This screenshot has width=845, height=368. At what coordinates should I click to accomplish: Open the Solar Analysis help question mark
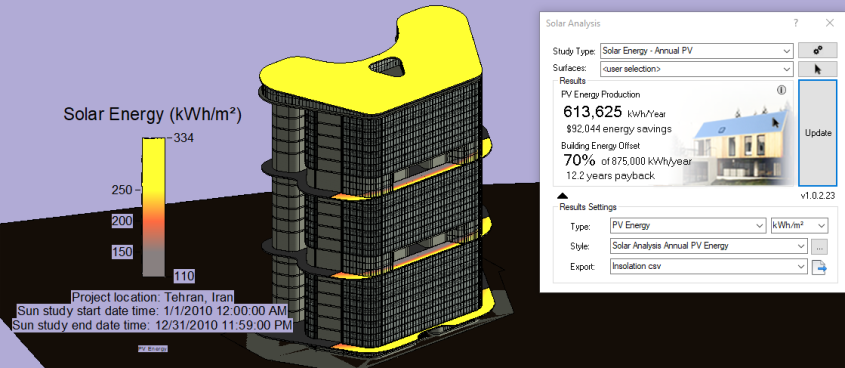tap(795, 23)
